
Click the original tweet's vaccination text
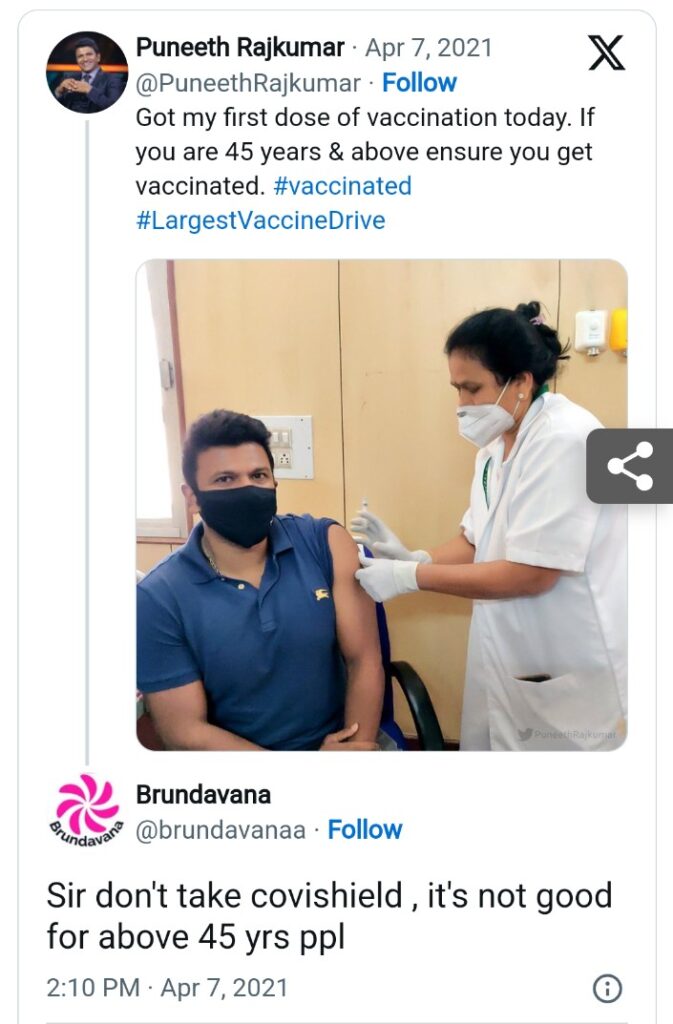[365, 152]
